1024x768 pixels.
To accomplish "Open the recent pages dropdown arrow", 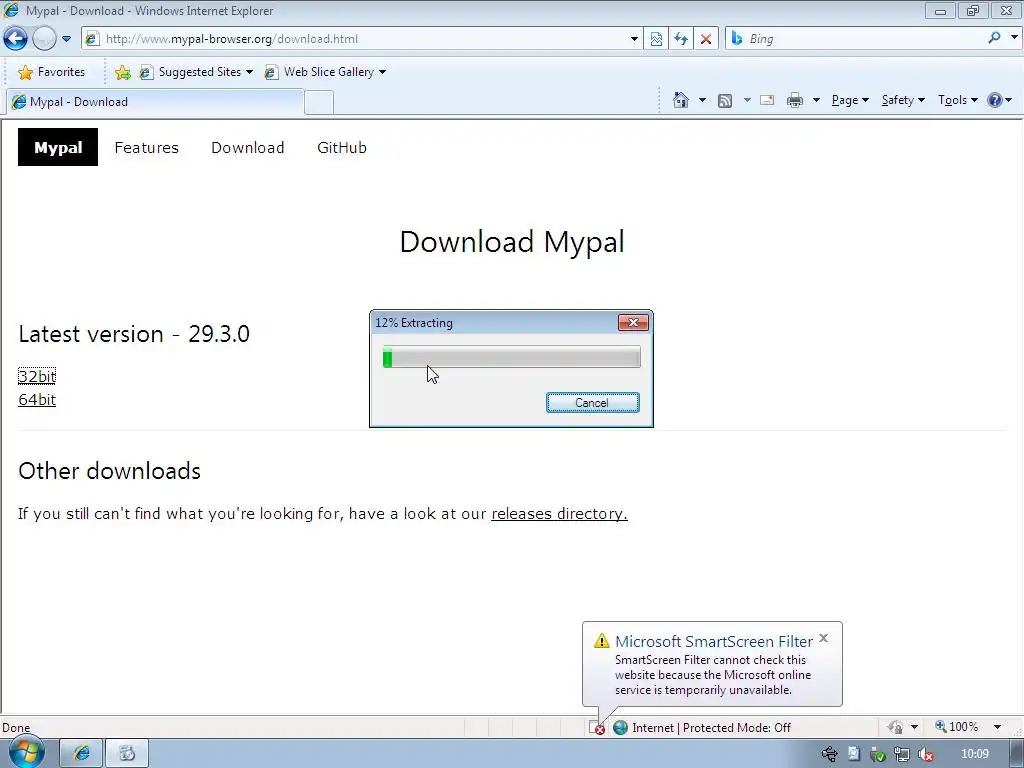I will [x=66, y=39].
